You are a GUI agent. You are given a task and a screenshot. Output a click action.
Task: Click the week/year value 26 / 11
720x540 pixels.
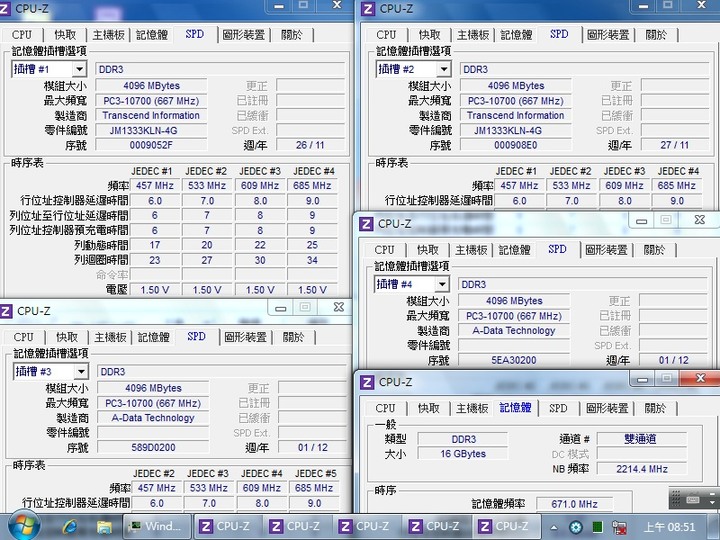coord(310,145)
